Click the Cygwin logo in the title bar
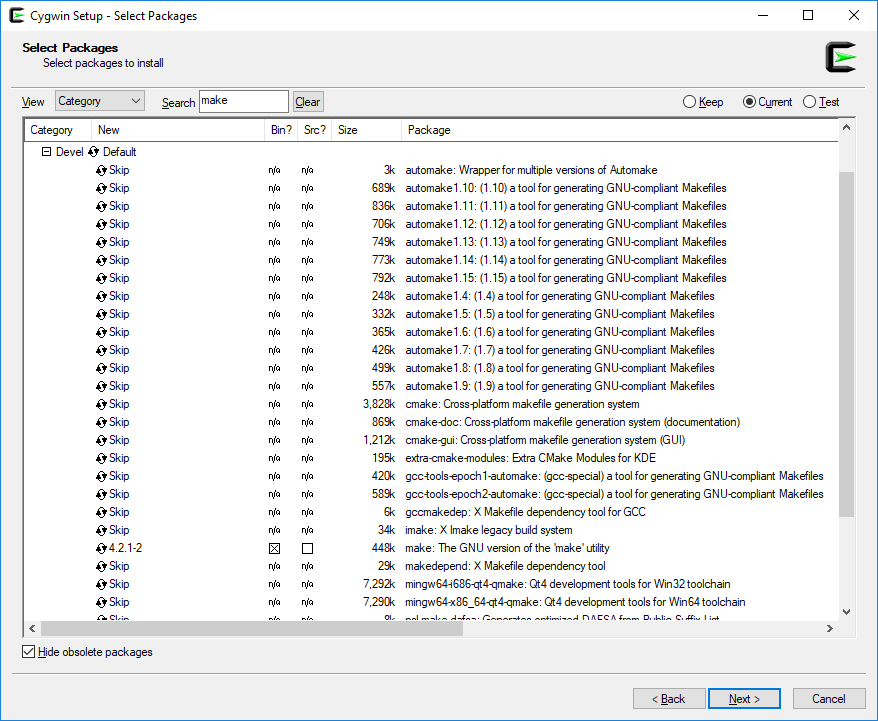 coord(17,15)
